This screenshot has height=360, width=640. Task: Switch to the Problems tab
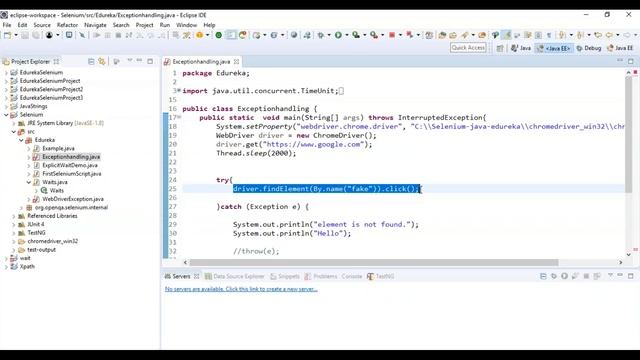(321, 276)
